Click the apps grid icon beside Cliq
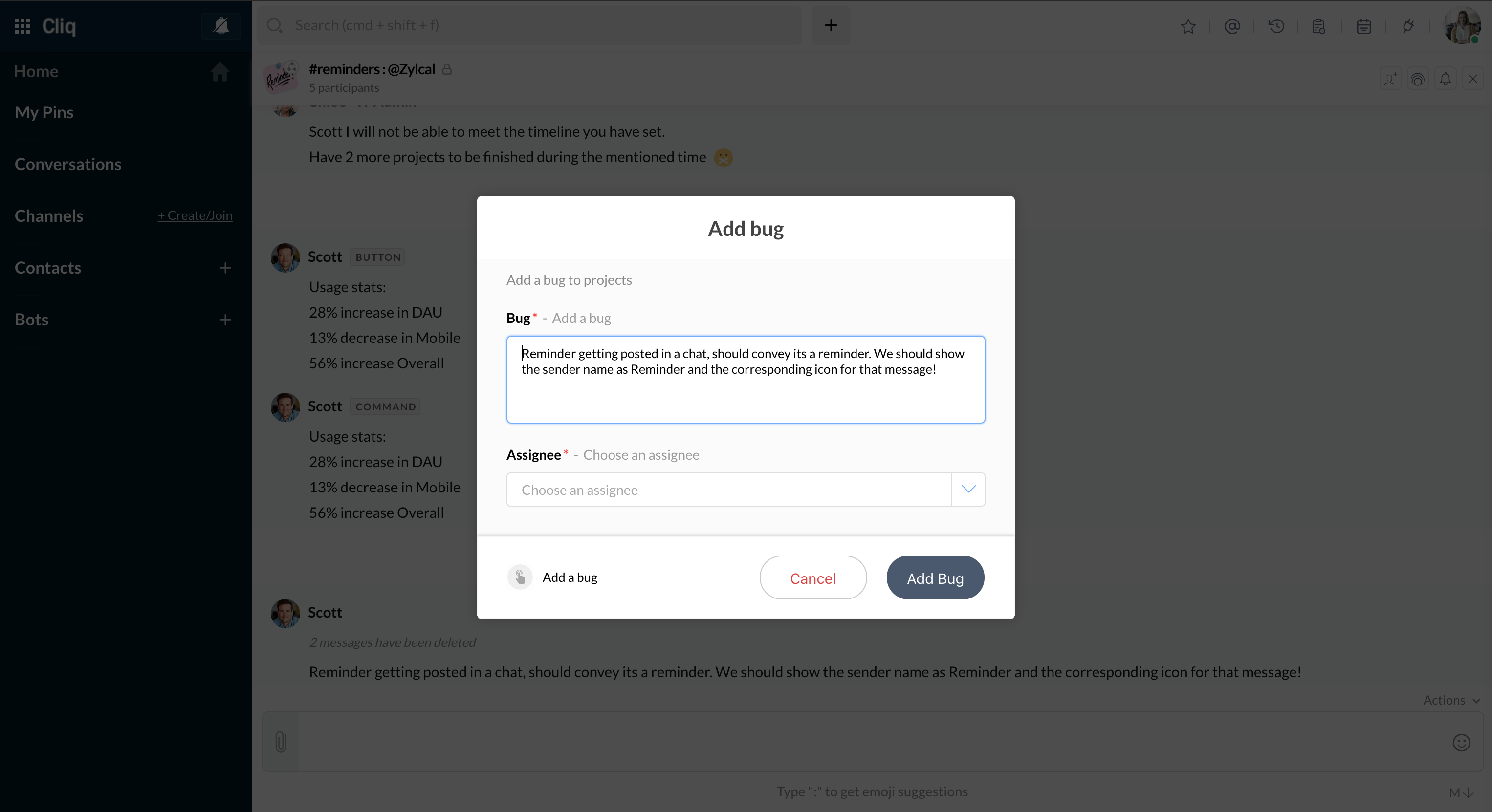Screen dimensions: 1492x812 (22, 26)
